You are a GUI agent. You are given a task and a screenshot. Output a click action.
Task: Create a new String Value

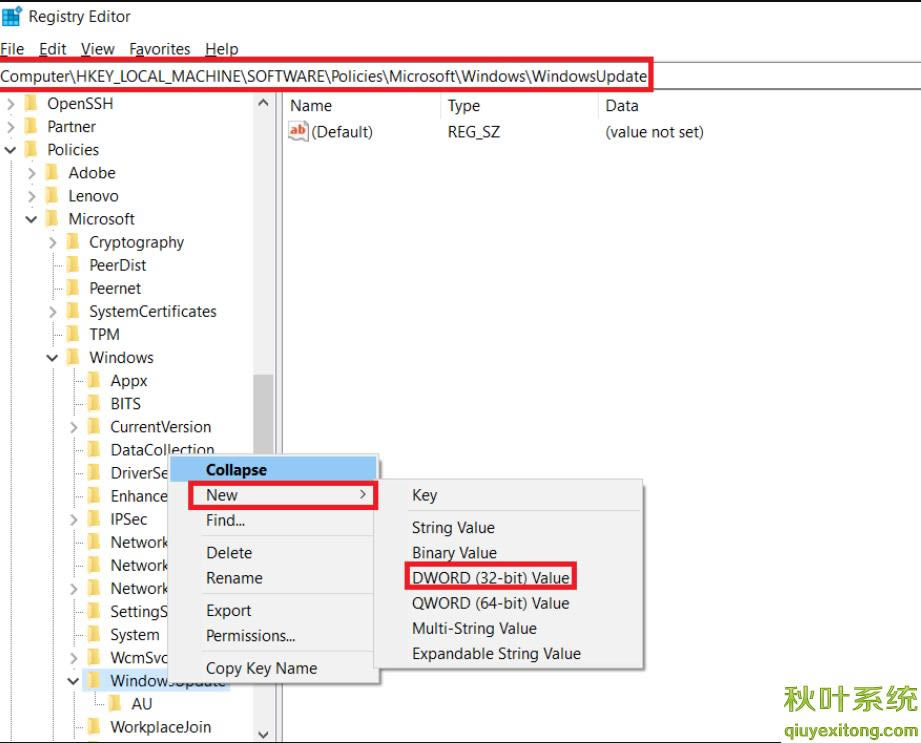[509, 527]
